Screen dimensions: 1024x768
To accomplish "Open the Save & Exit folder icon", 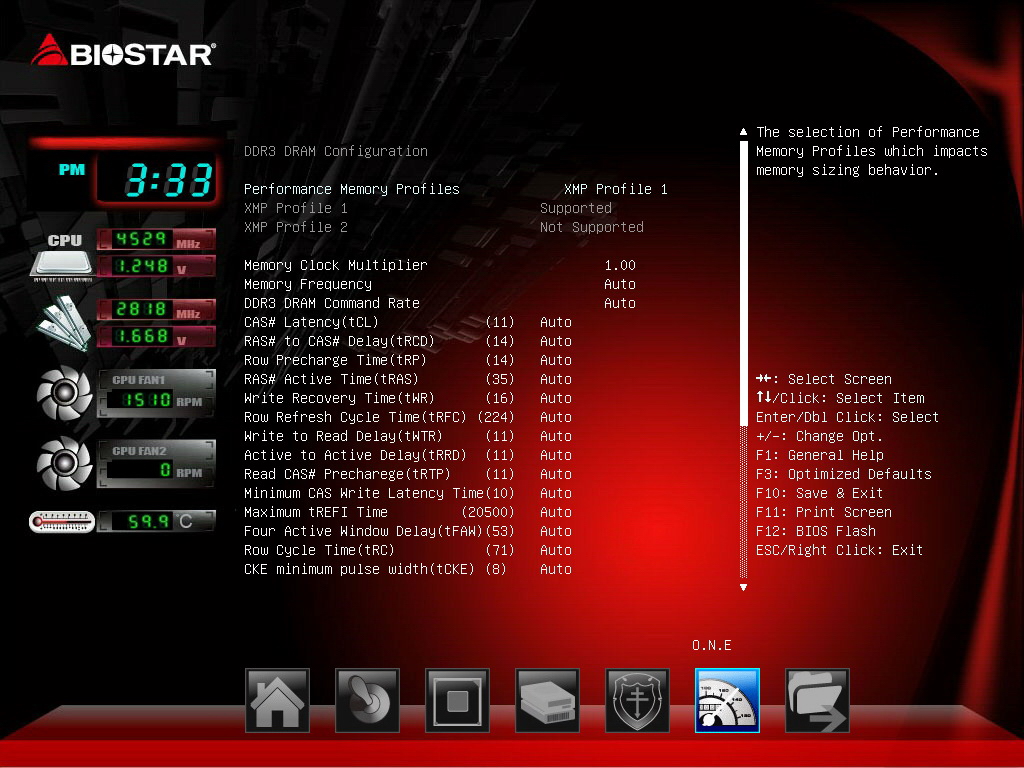I will point(817,700).
